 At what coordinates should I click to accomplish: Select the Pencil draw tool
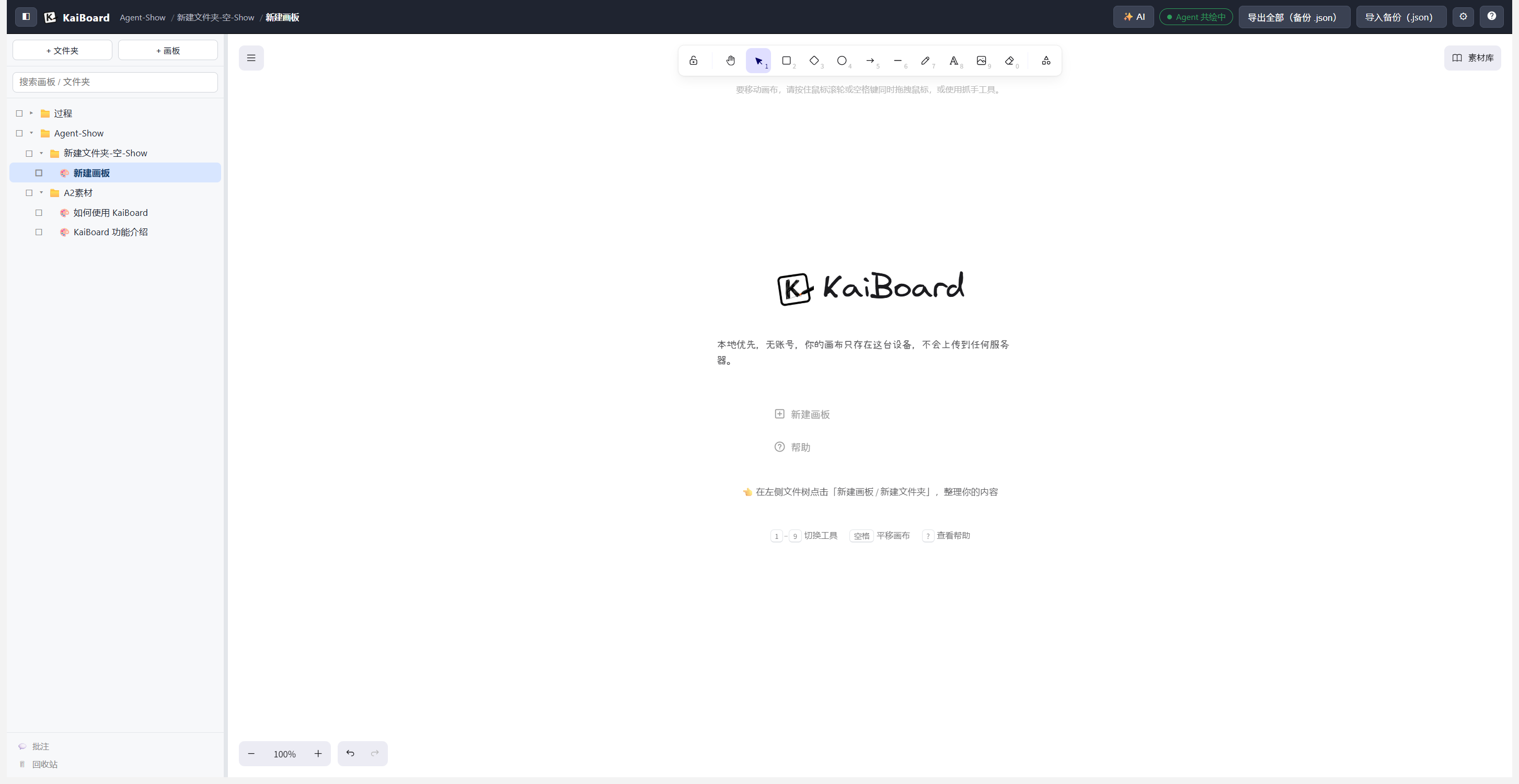point(926,61)
